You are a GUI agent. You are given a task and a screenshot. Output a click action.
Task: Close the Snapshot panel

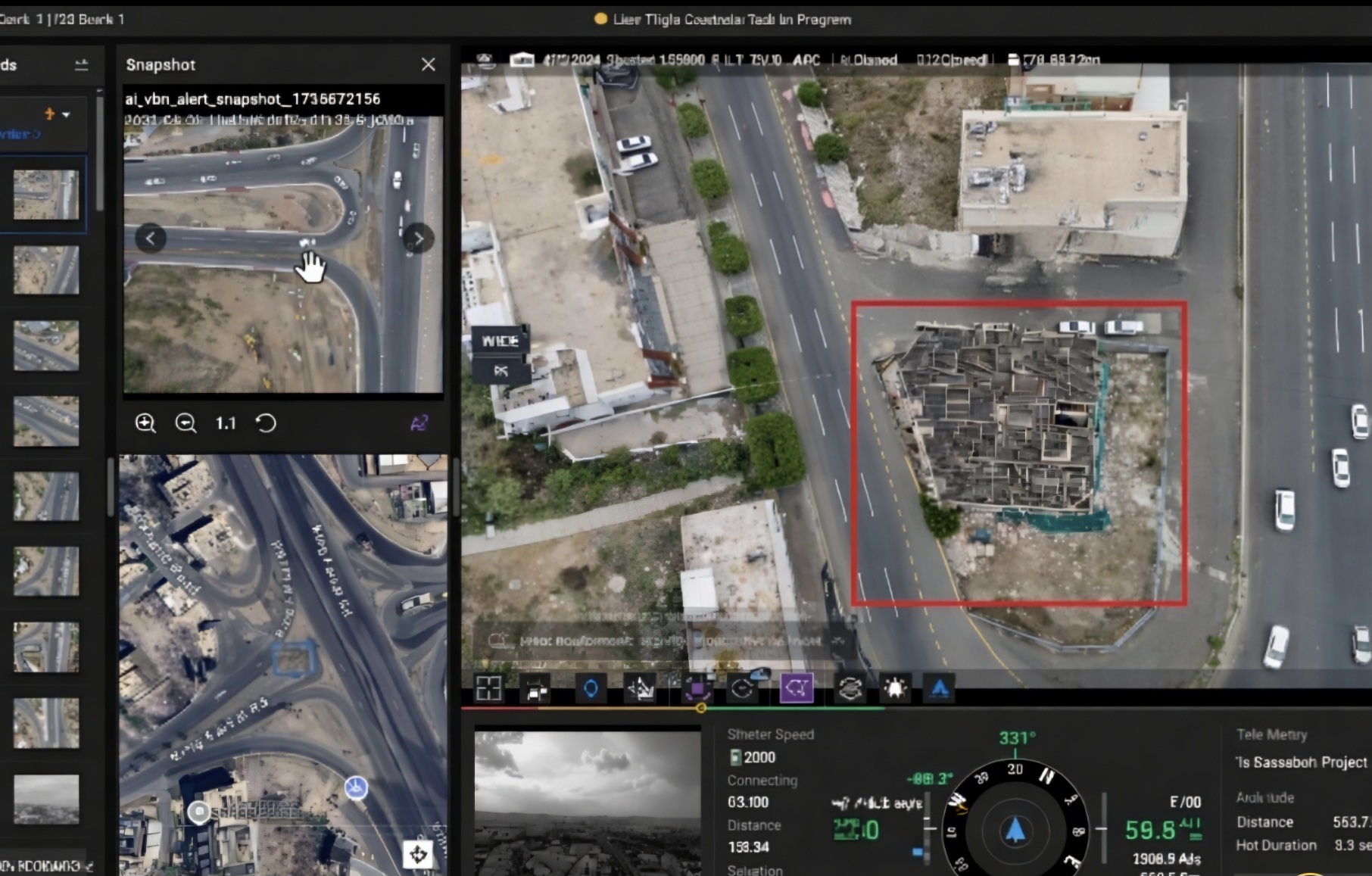429,65
